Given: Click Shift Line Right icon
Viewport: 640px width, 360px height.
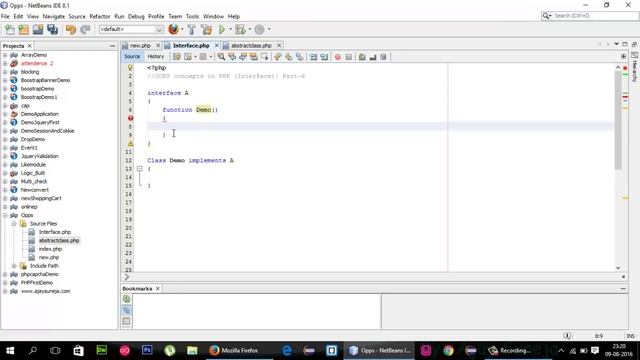Looking at the screenshot, I should (324, 57).
